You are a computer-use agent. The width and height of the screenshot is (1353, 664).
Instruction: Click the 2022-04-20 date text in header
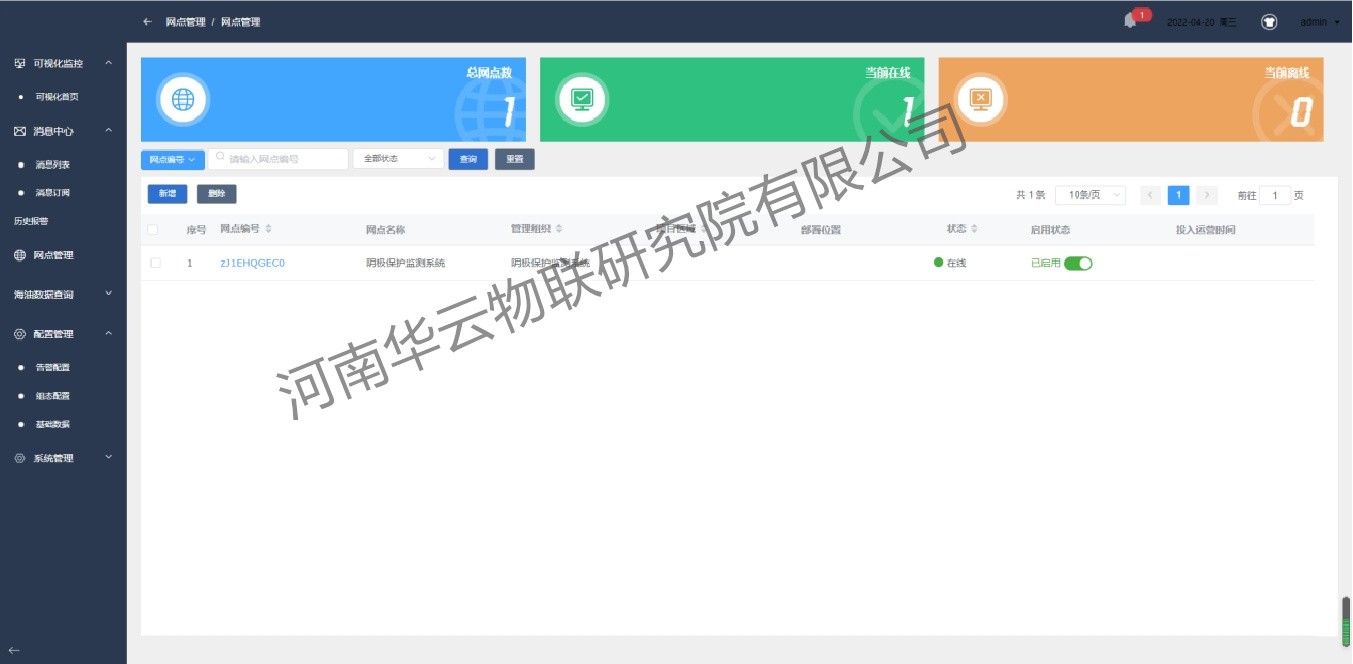coord(1190,22)
